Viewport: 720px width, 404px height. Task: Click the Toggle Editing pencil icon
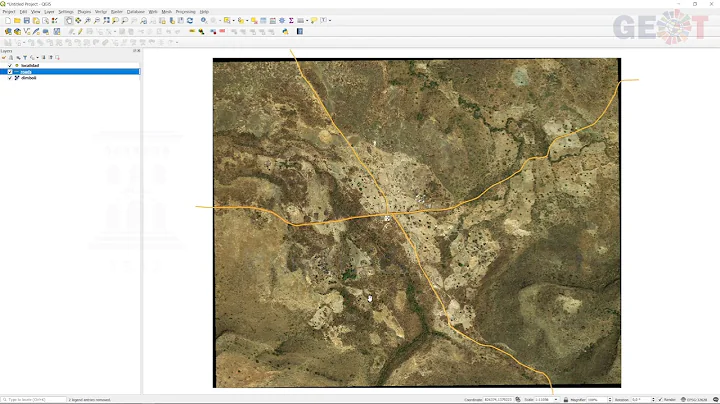[x=80, y=32]
